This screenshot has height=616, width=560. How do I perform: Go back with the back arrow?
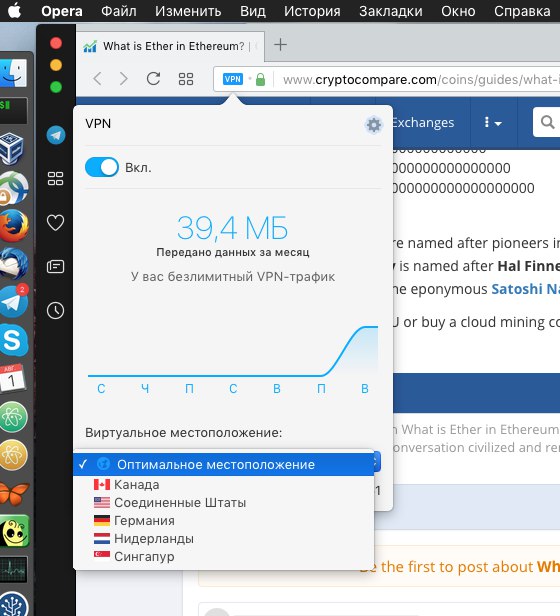(x=97, y=79)
